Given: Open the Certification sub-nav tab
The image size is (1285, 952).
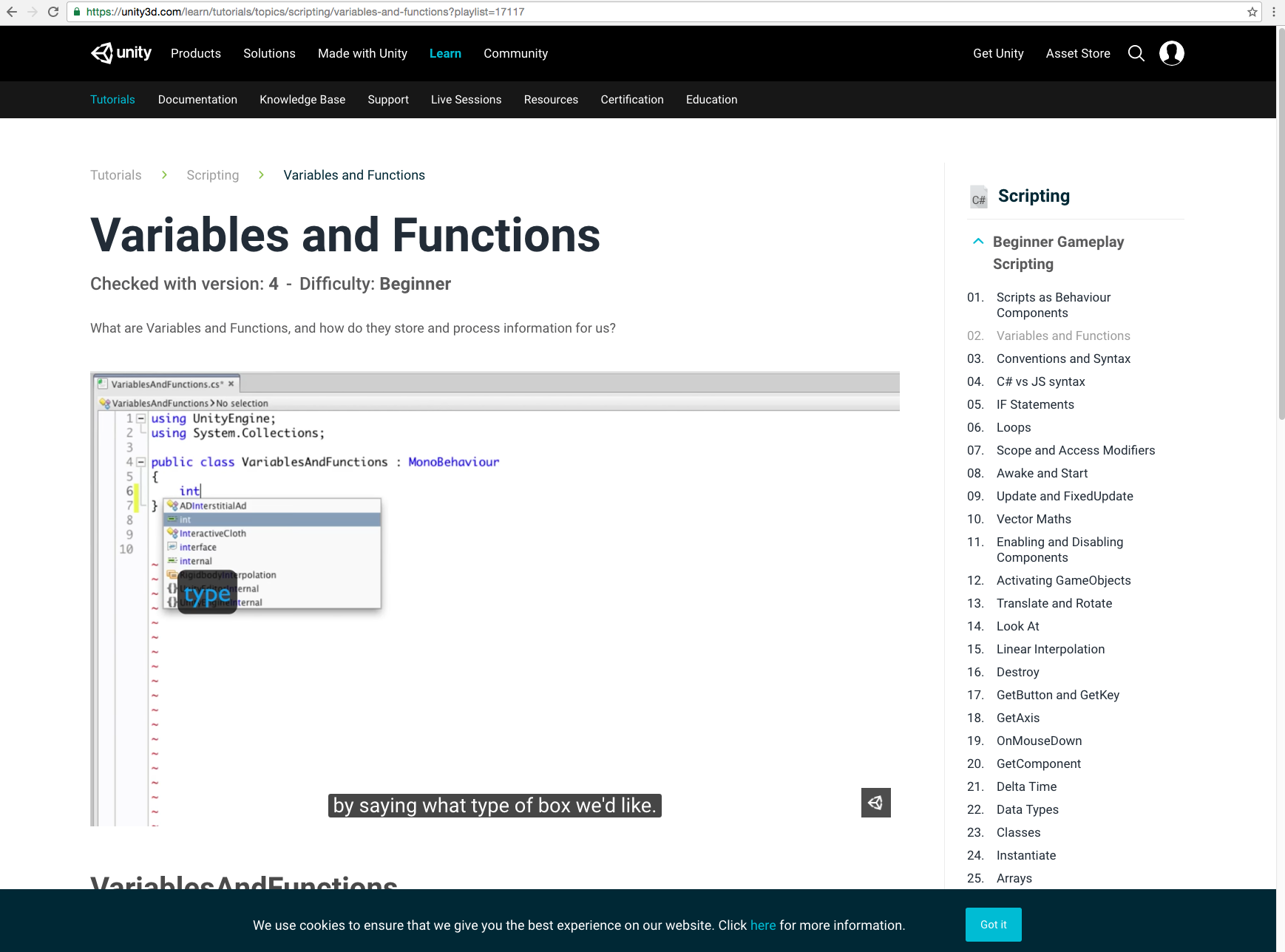Looking at the screenshot, I should point(632,100).
